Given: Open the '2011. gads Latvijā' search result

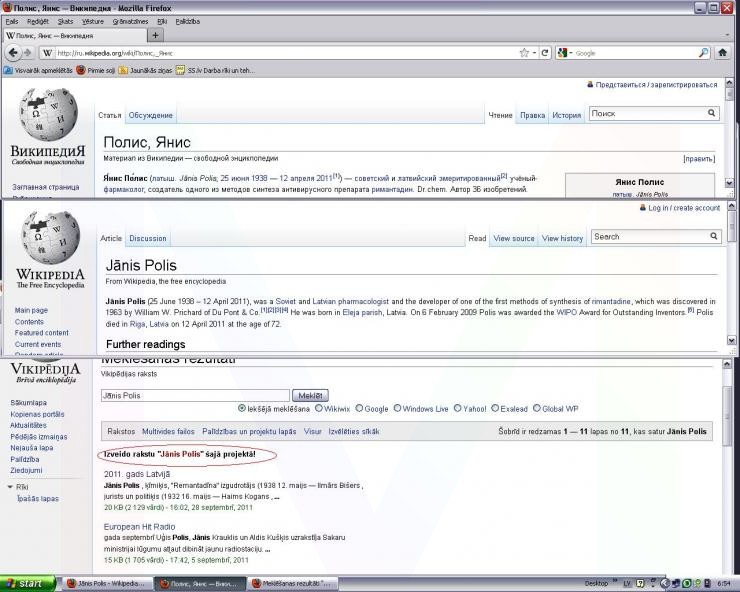Looking at the screenshot, I should [137, 474].
